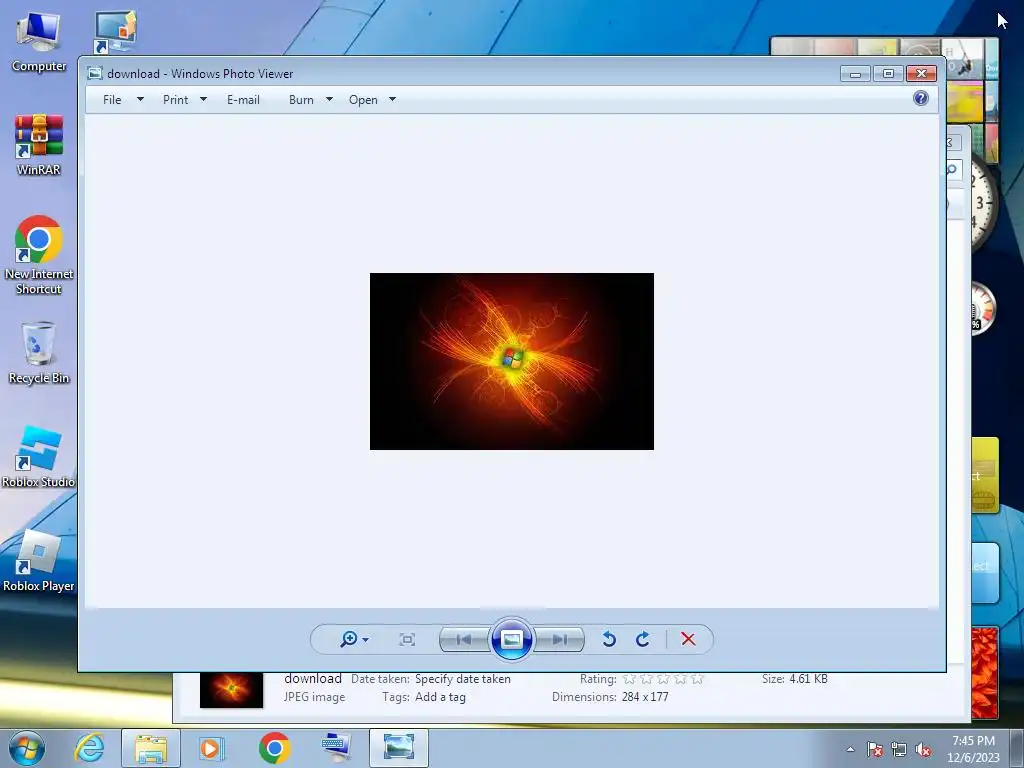Open the Computer desktop icon
The width and height of the screenshot is (1024, 768).
(x=39, y=42)
